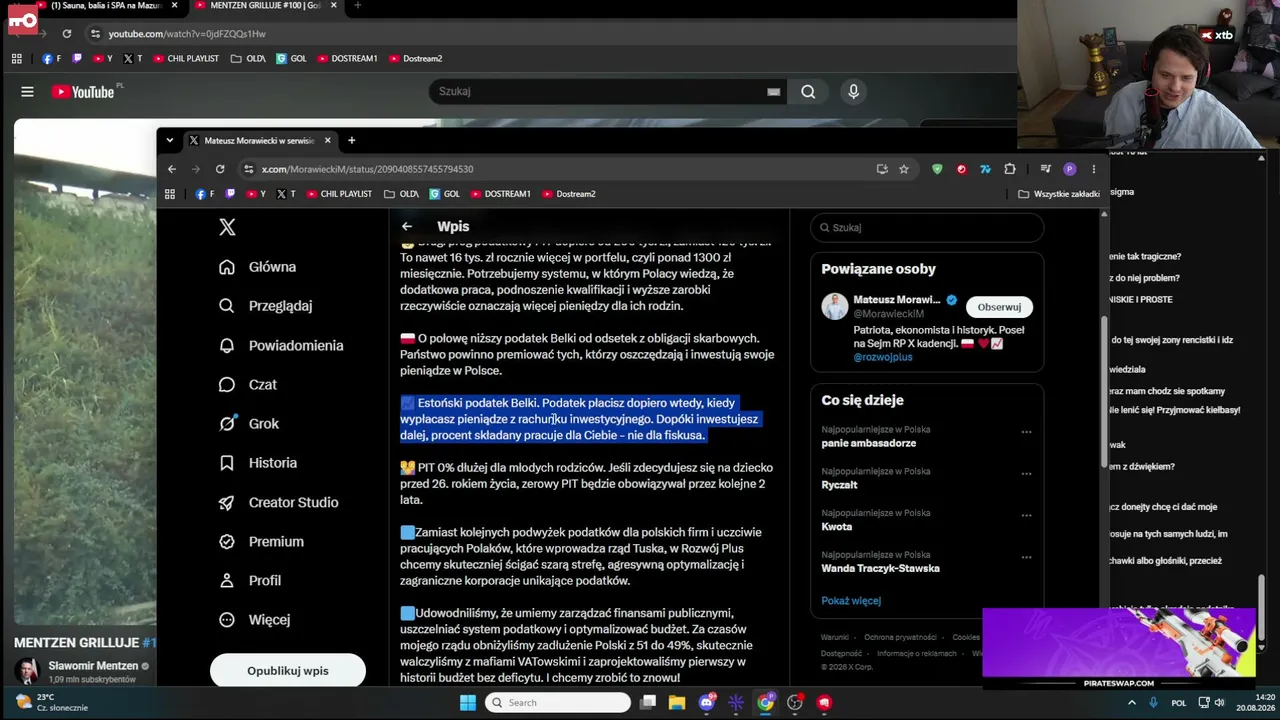Image resolution: width=1280 pixels, height=720 pixels.
Task: Bookmark the x.com page with the star
Action: click(904, 169)
